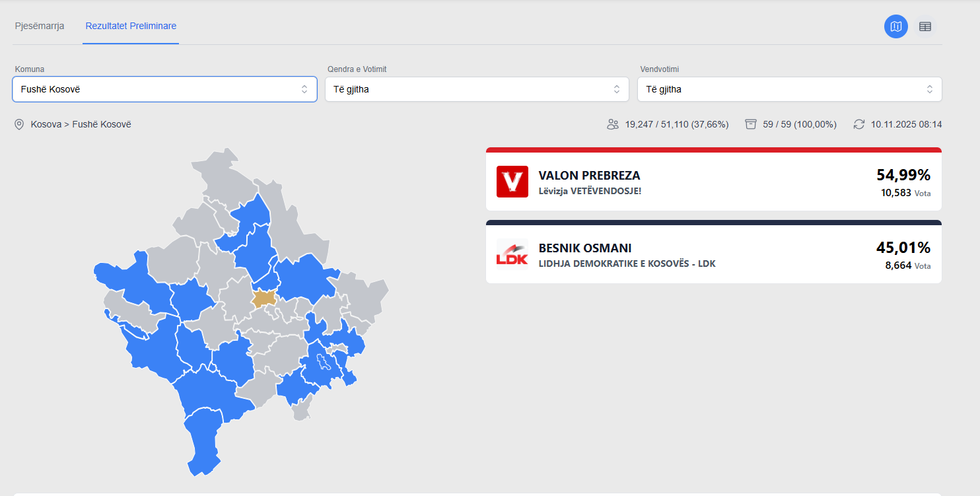Viewport: 980px width, 496px height.
Task: Click the red bar above Valon Prebreza
Action: (713, 150)
